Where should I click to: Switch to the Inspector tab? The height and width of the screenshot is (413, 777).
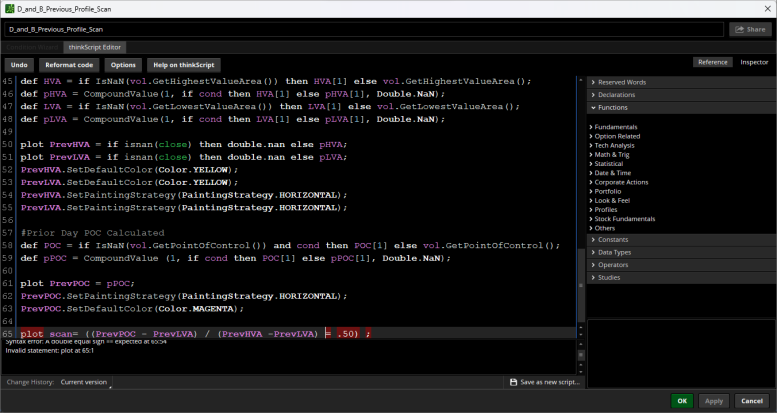754,62
